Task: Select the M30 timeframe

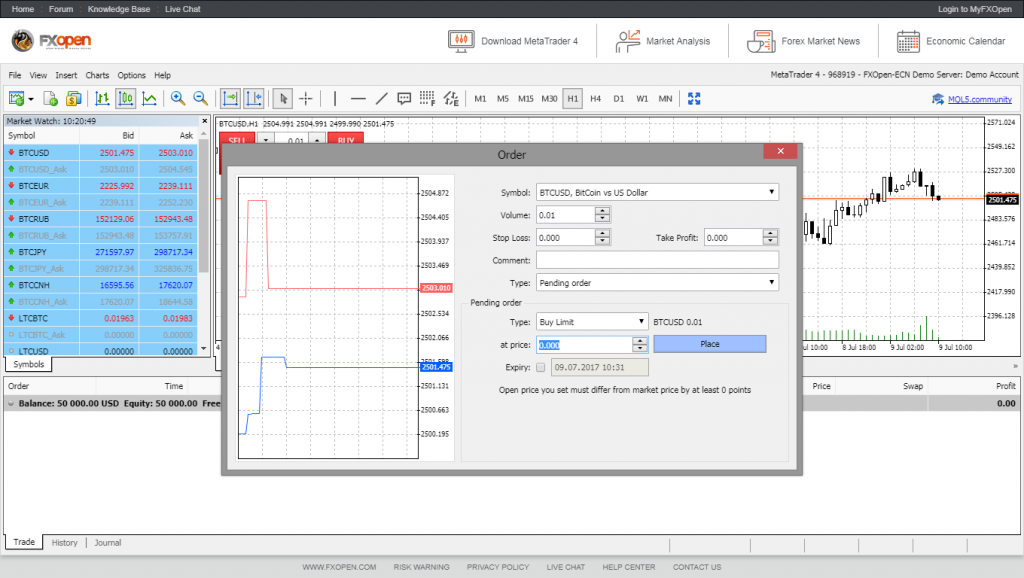Action: [x=549, y=99]
